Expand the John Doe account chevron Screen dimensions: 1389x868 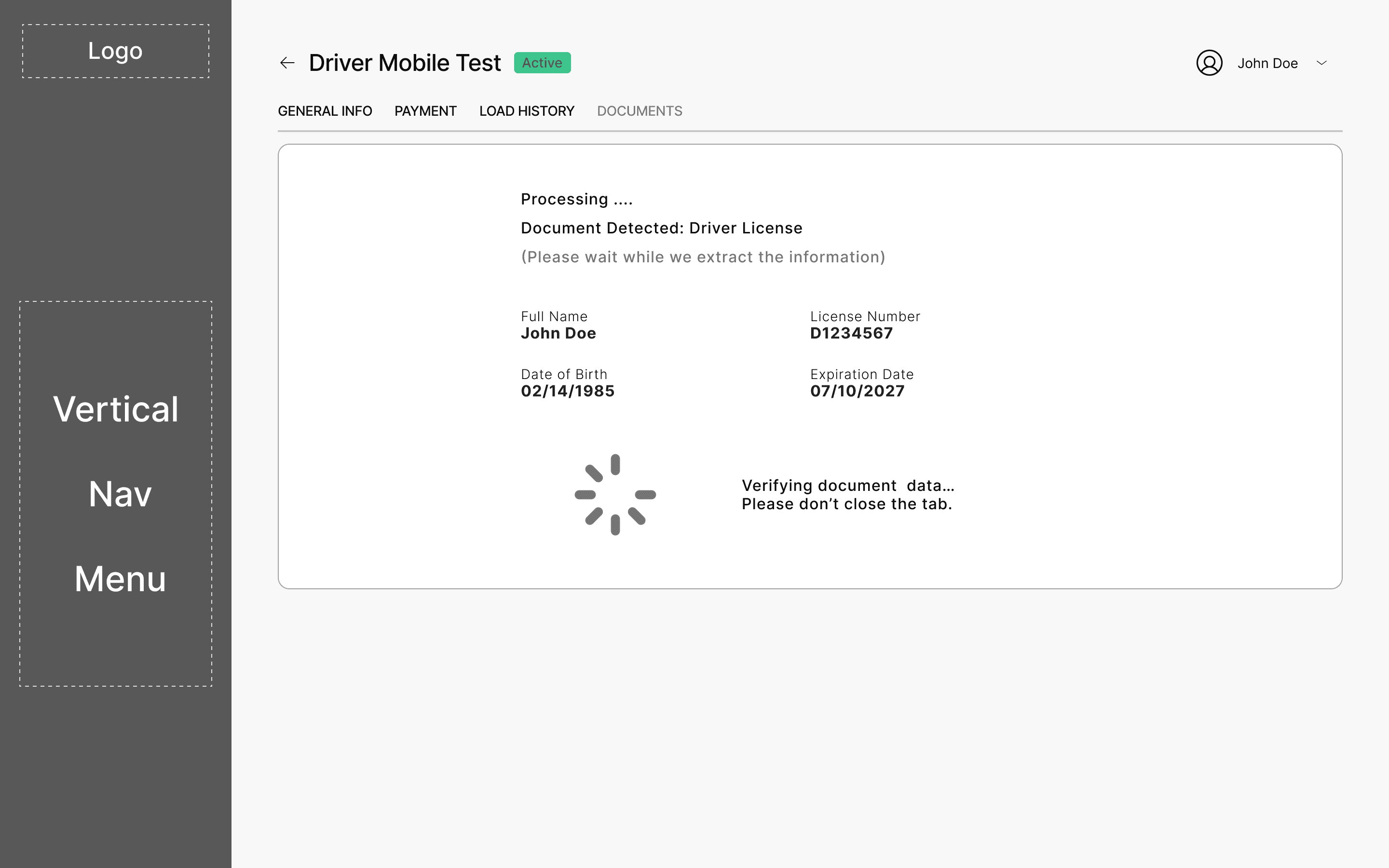click(x=1321, y=63)
